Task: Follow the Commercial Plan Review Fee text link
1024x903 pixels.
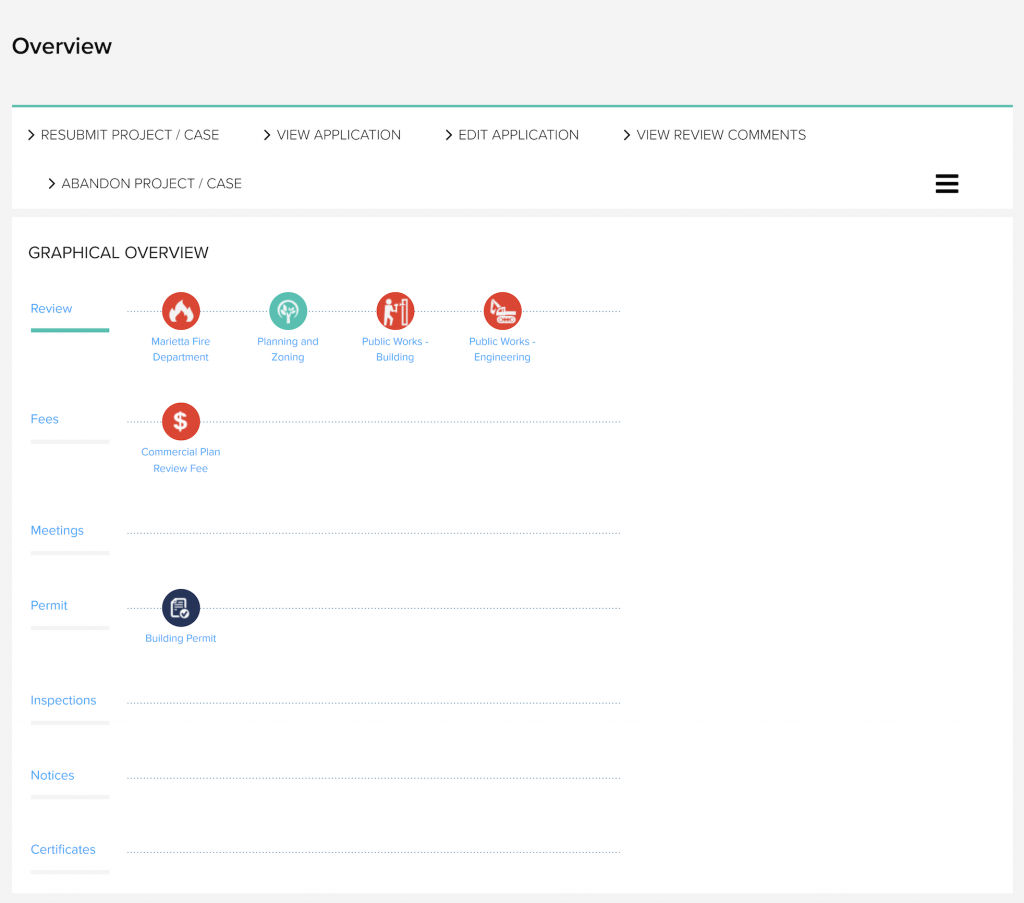Action: (x=181, y=460)
